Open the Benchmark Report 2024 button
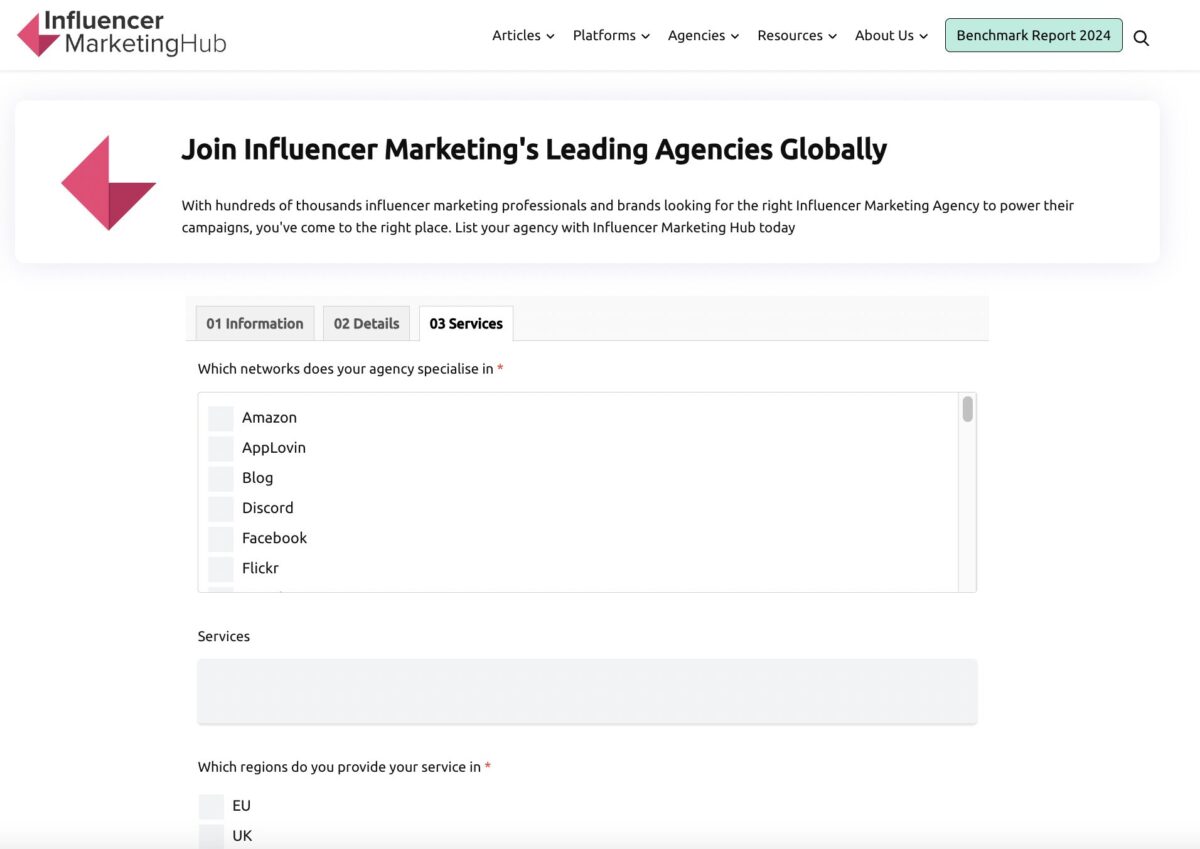Screen dimensions: 1200x849 click(x=1033, y=35)
